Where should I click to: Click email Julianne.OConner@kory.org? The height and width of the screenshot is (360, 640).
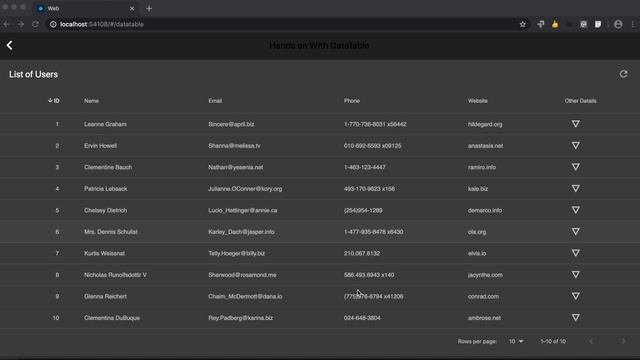pyautogui.click(x=245, y=189)
